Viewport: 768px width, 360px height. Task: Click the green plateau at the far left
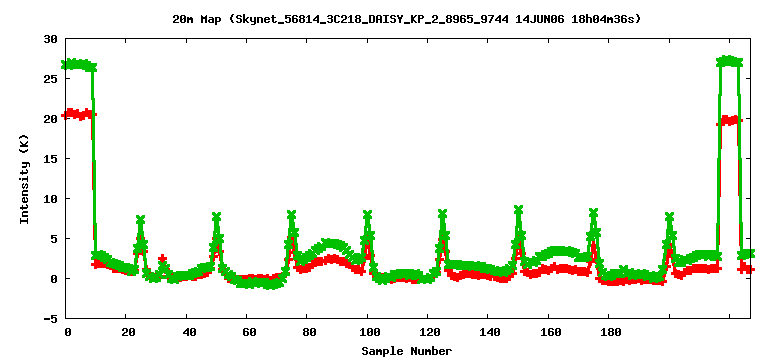[x=78, y=65]
